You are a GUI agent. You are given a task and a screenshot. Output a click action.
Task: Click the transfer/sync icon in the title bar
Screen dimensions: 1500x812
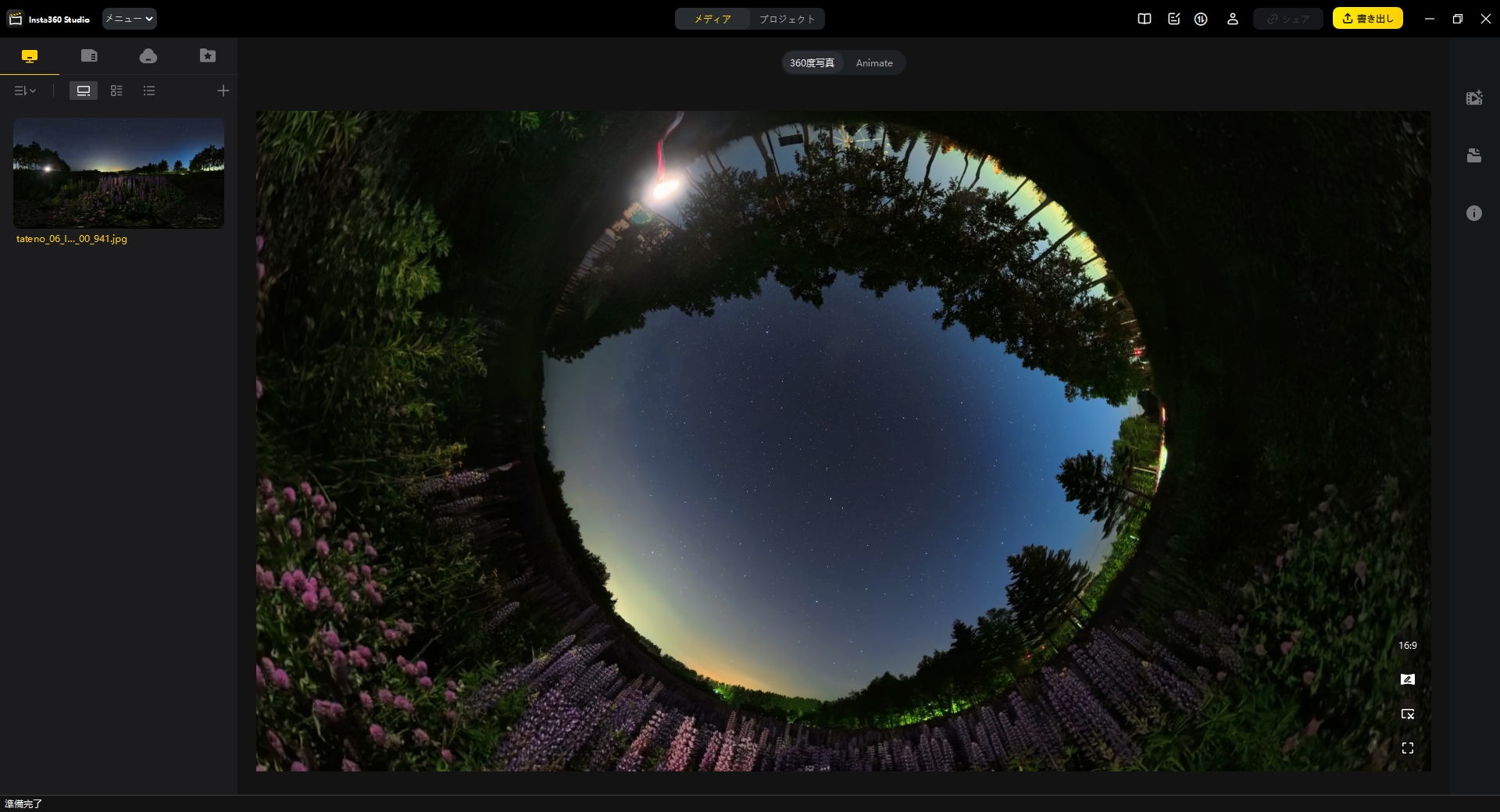1201,19
